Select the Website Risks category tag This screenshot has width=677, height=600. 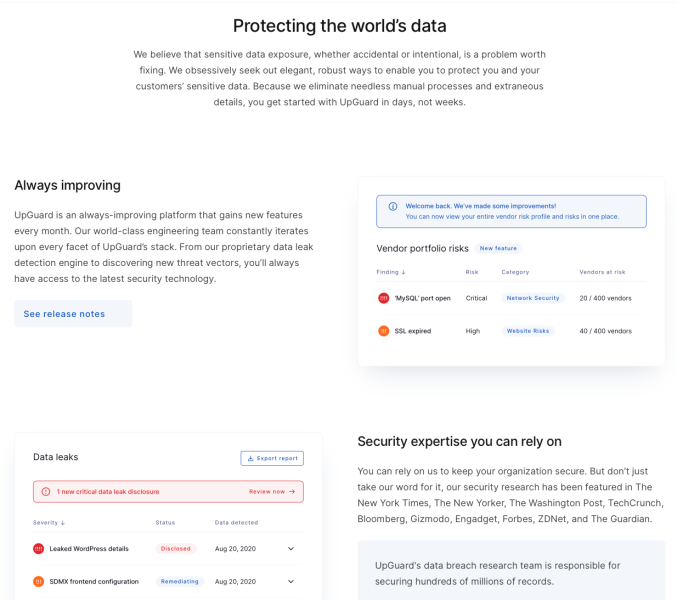coord(528,331)
